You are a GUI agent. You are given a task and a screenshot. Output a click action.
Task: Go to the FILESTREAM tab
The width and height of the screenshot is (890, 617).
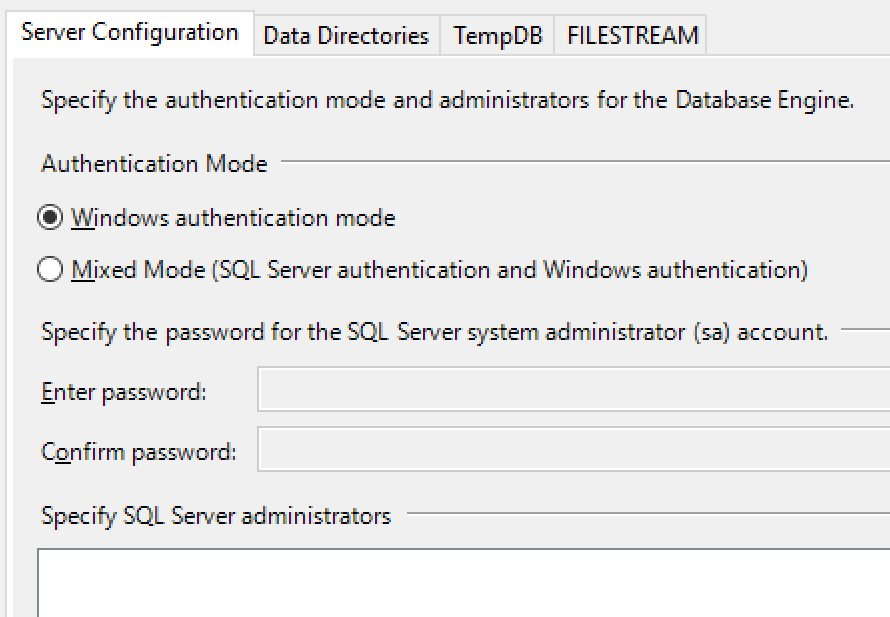tap(631, 35)
